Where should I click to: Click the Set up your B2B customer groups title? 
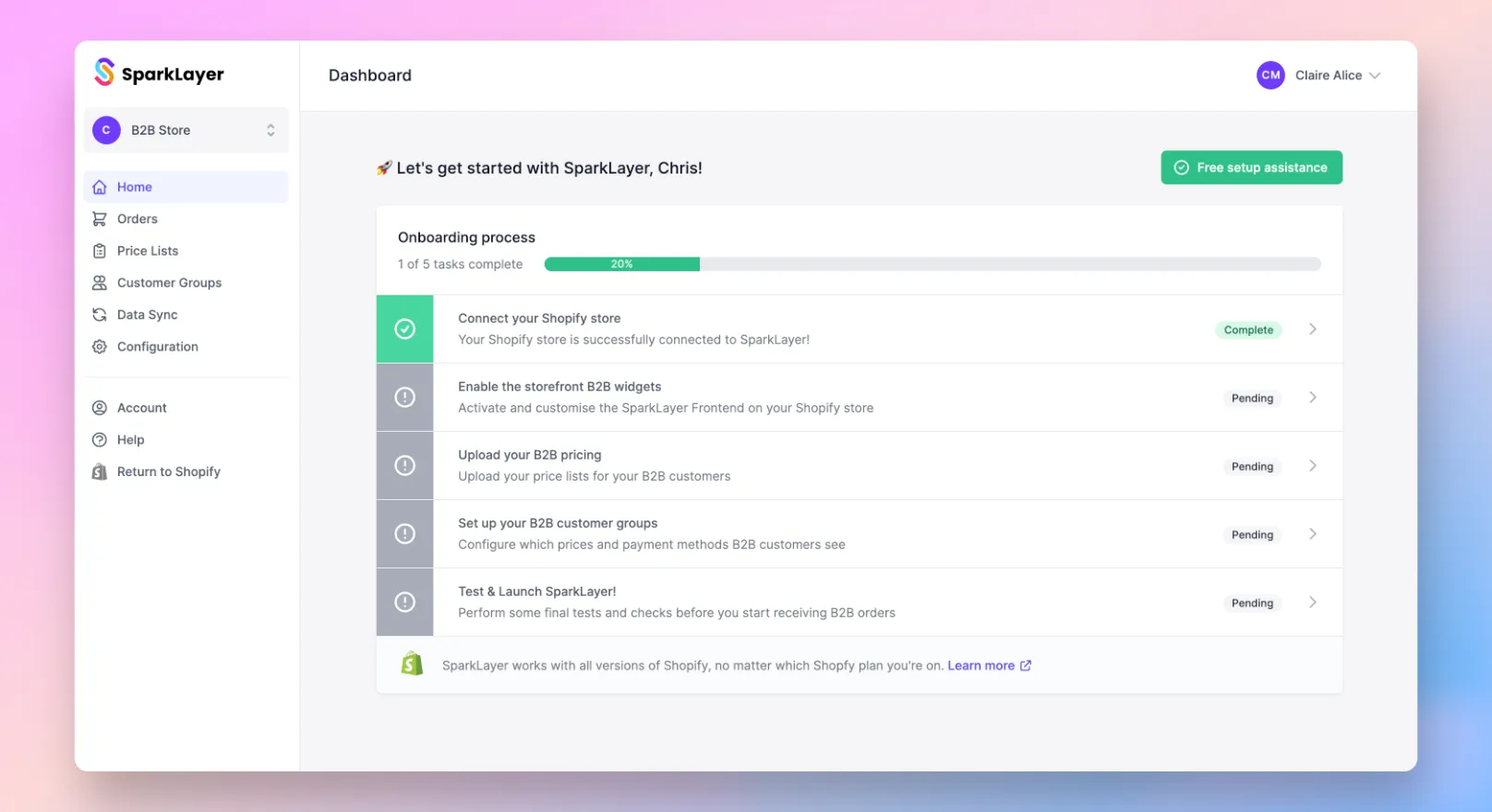click(x=558, y=523)
